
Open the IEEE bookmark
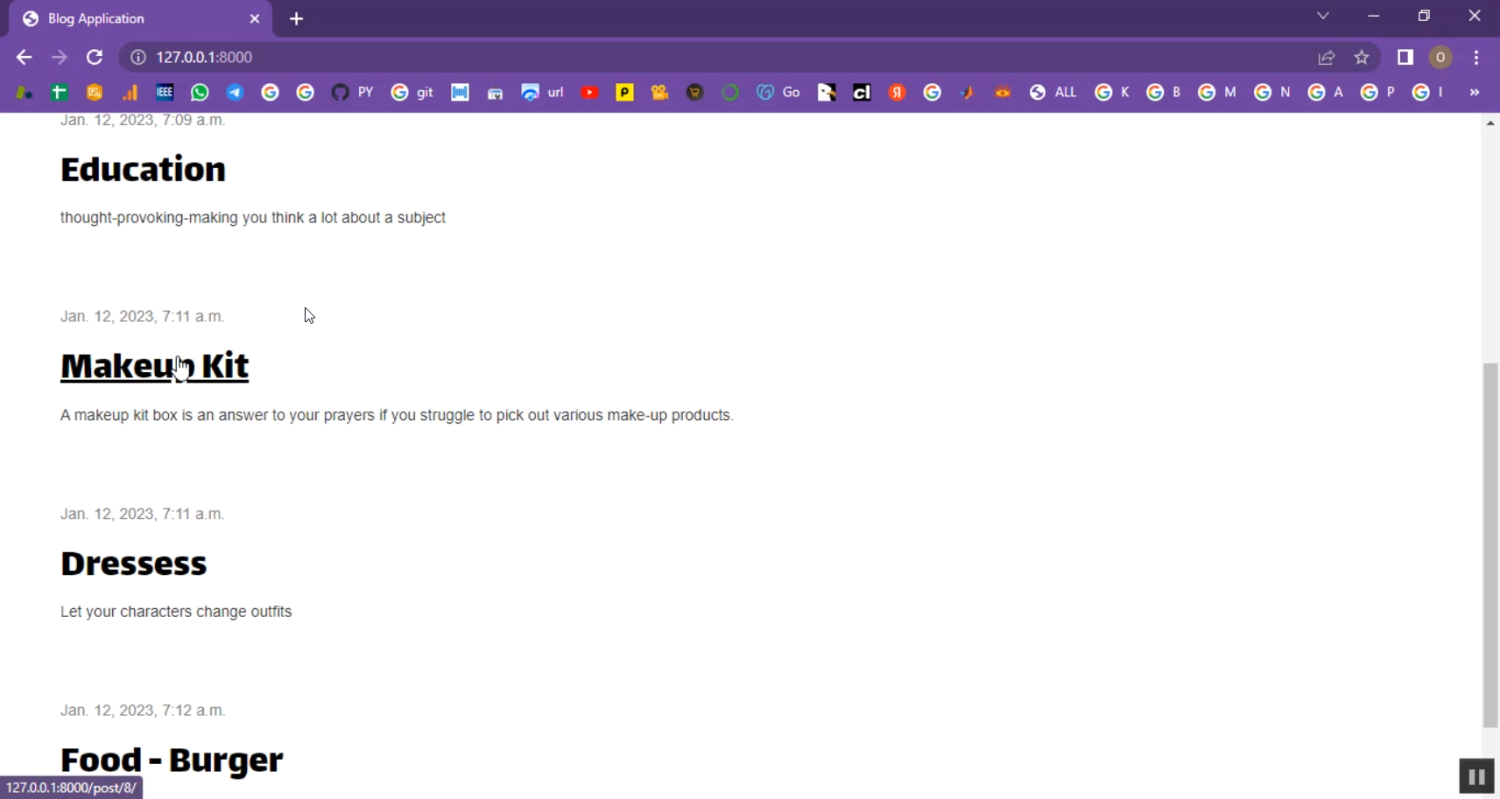165,92
